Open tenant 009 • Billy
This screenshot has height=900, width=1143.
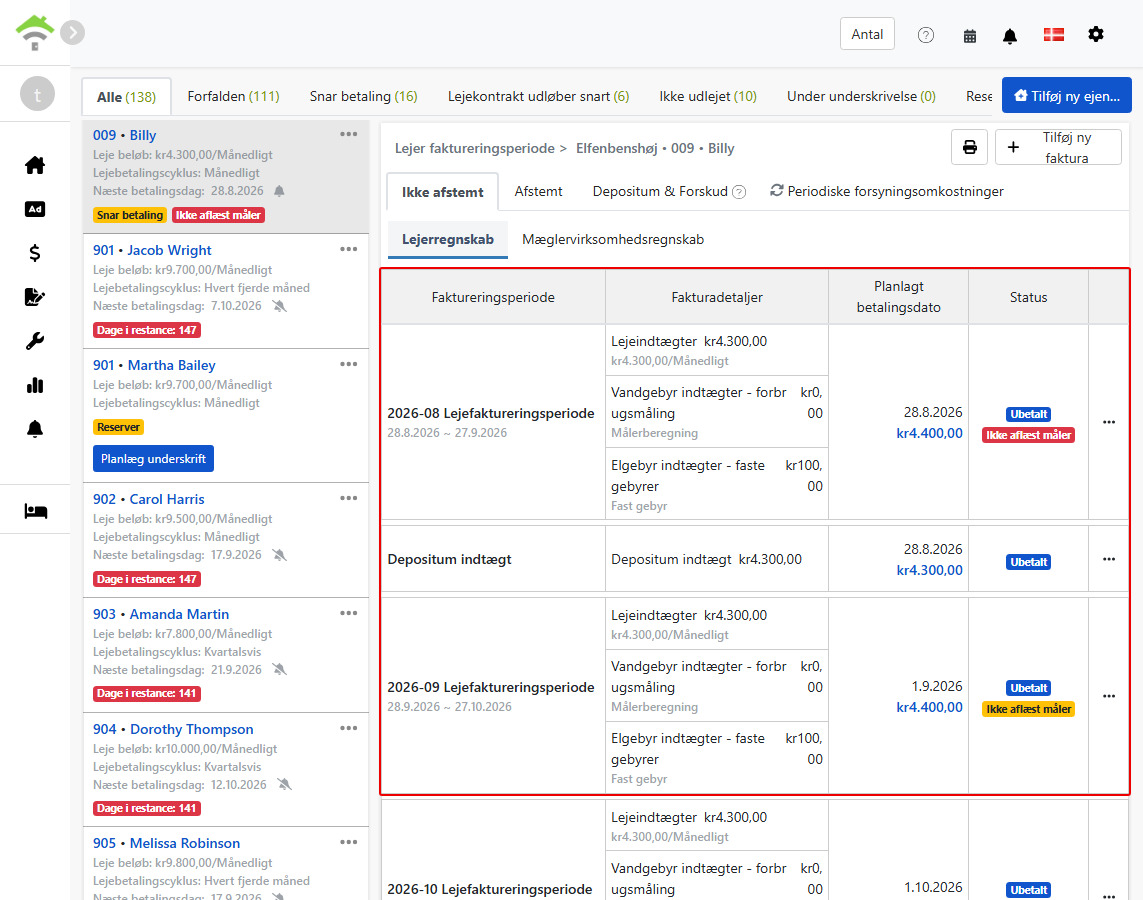124,135
